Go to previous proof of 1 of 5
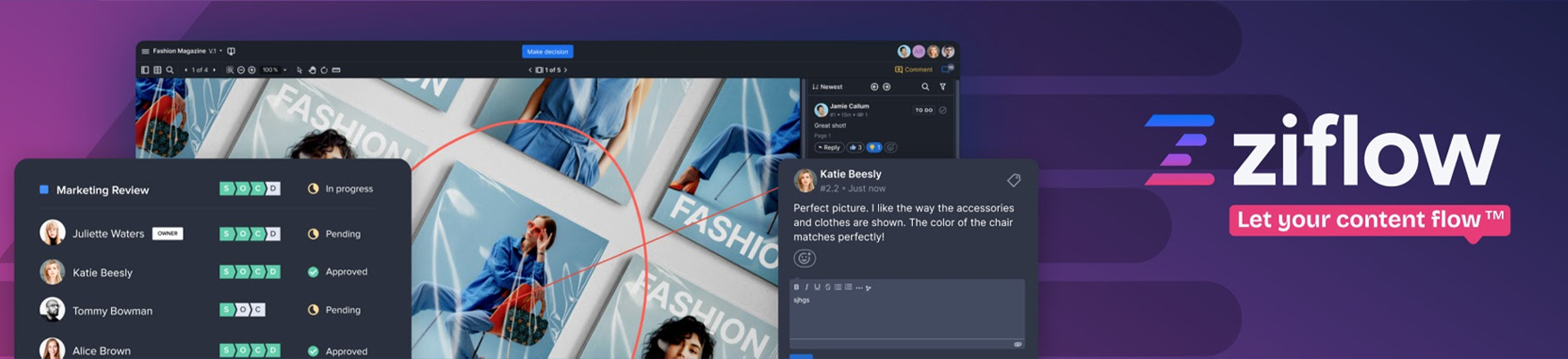This screenshot has width=1568, height=359. [530, 70]
